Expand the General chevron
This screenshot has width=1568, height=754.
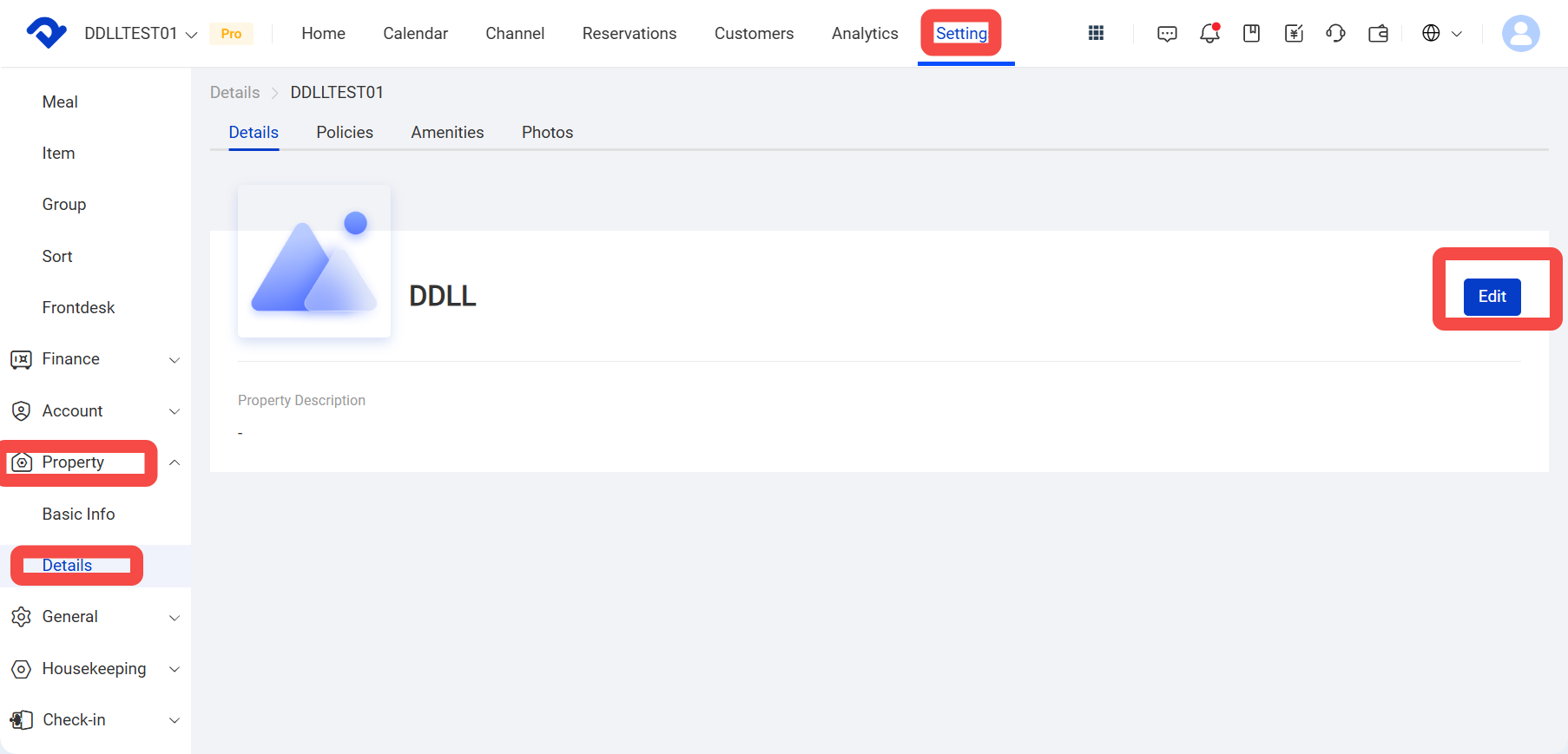coord(175,618)
